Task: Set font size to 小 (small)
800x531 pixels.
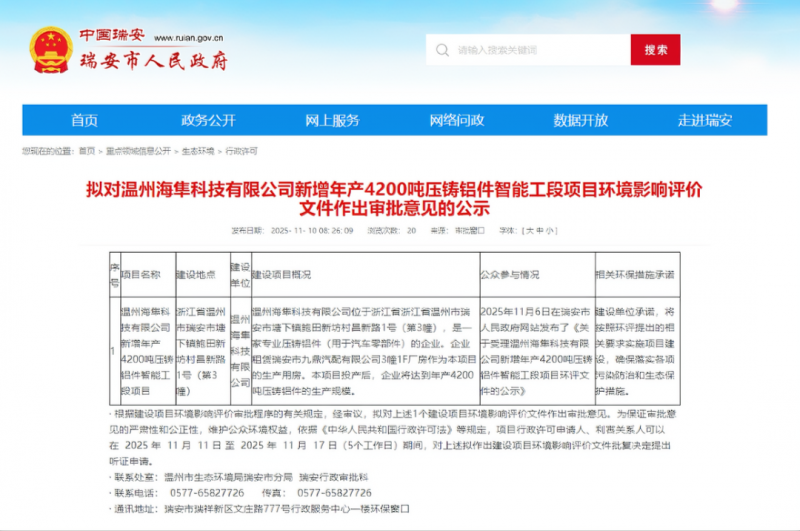Action: [551, 230]
